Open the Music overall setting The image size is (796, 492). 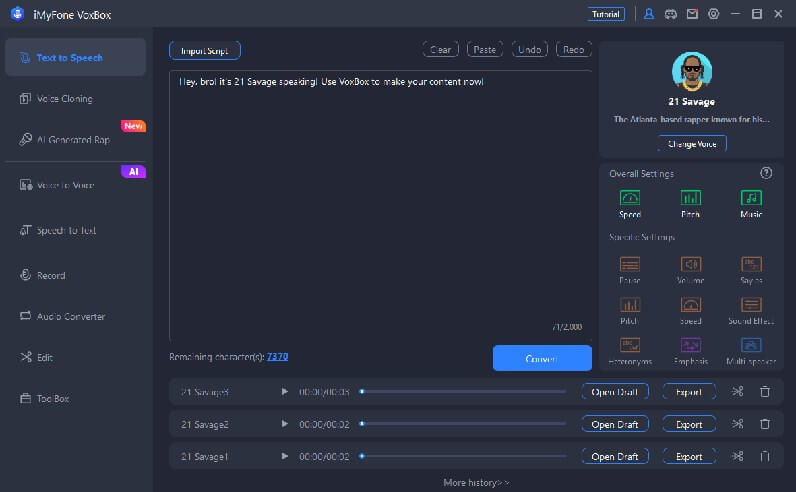(751, 203)
